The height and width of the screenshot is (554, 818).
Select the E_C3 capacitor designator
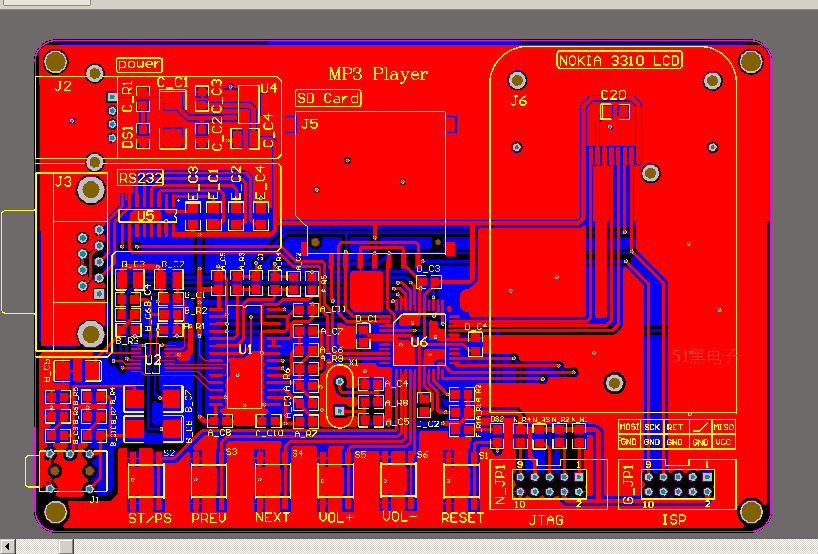193,183
